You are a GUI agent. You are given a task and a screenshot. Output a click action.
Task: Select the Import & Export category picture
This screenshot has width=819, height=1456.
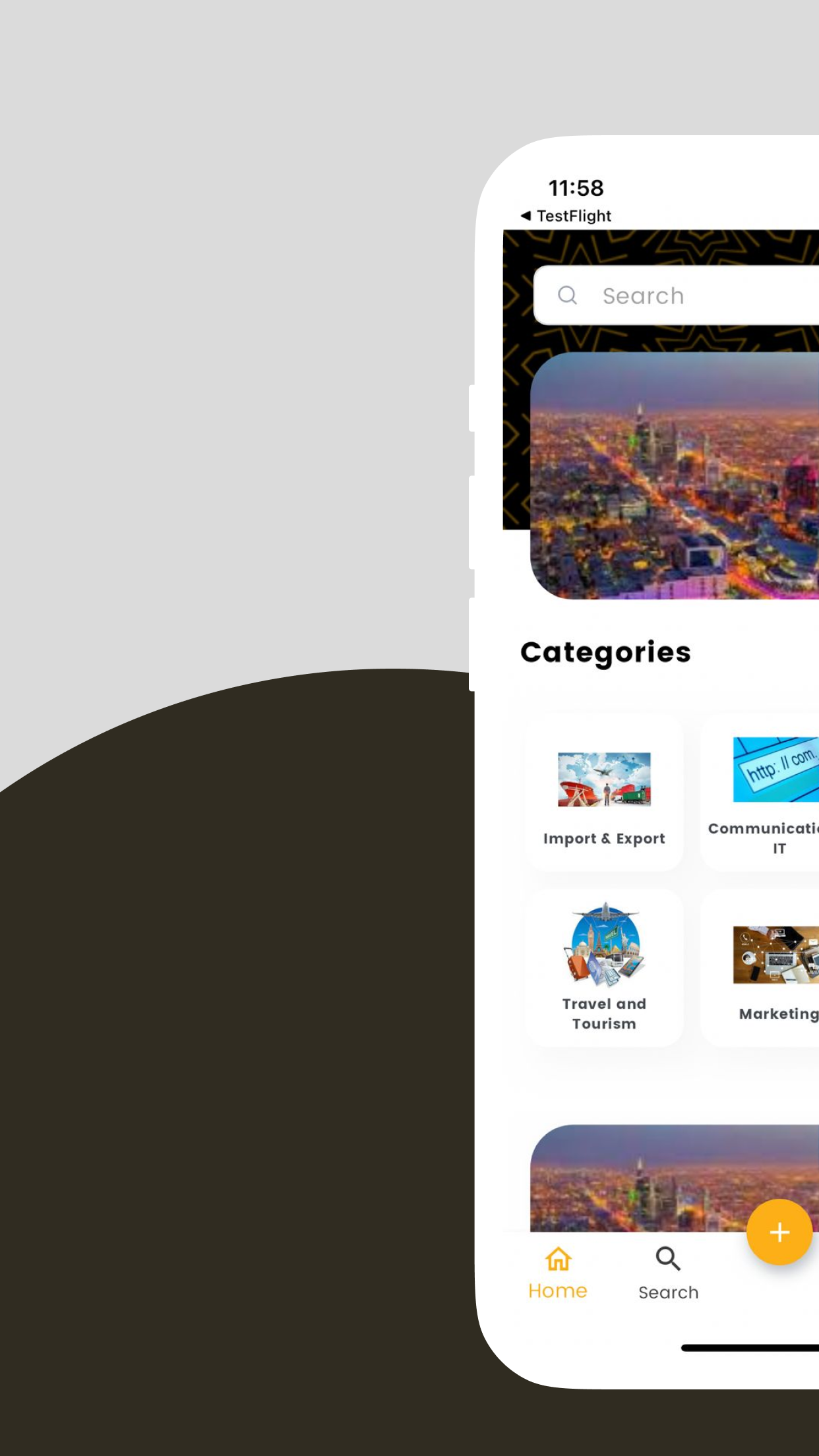[604, 779]
